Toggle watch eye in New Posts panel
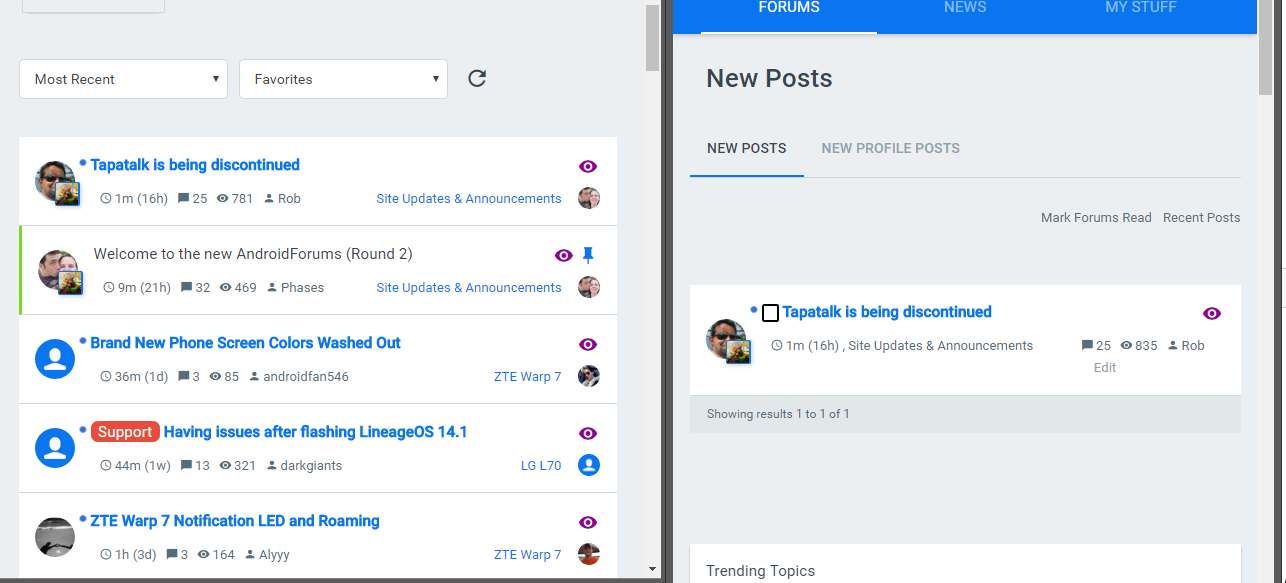Screen dimensions: 1286x583 click(x=1212, y=313)
